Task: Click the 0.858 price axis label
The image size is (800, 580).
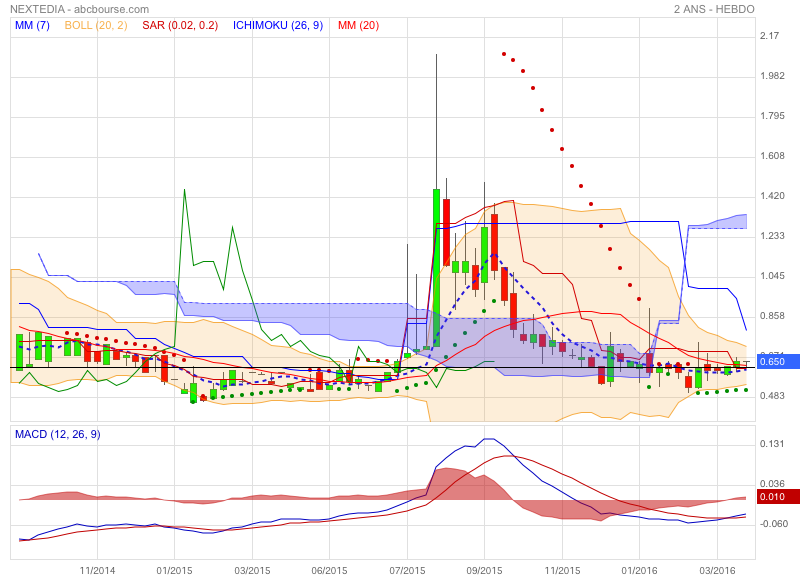Action: (772, 316)
